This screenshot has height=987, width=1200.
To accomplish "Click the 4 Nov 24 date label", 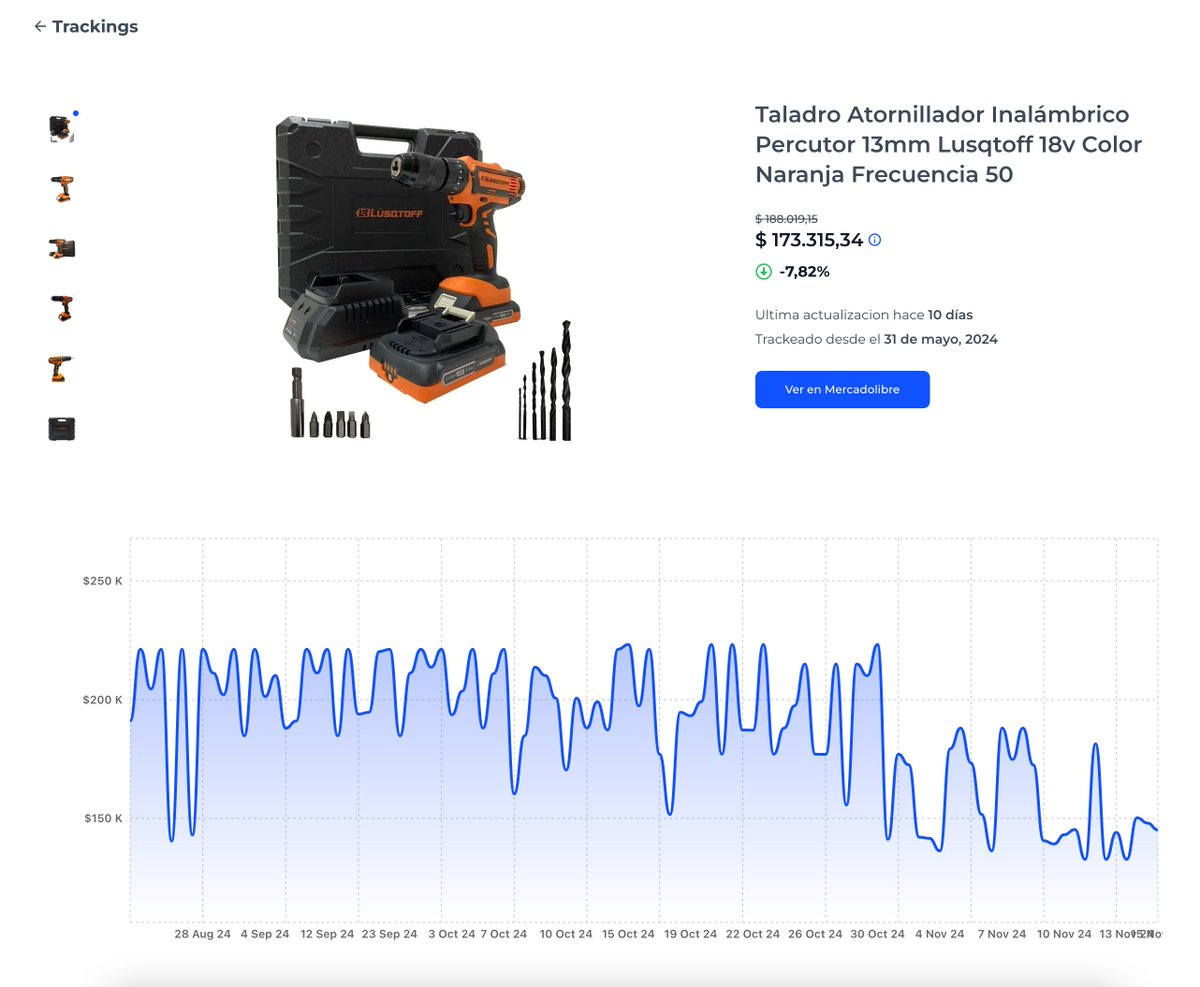I will (939, 934).
